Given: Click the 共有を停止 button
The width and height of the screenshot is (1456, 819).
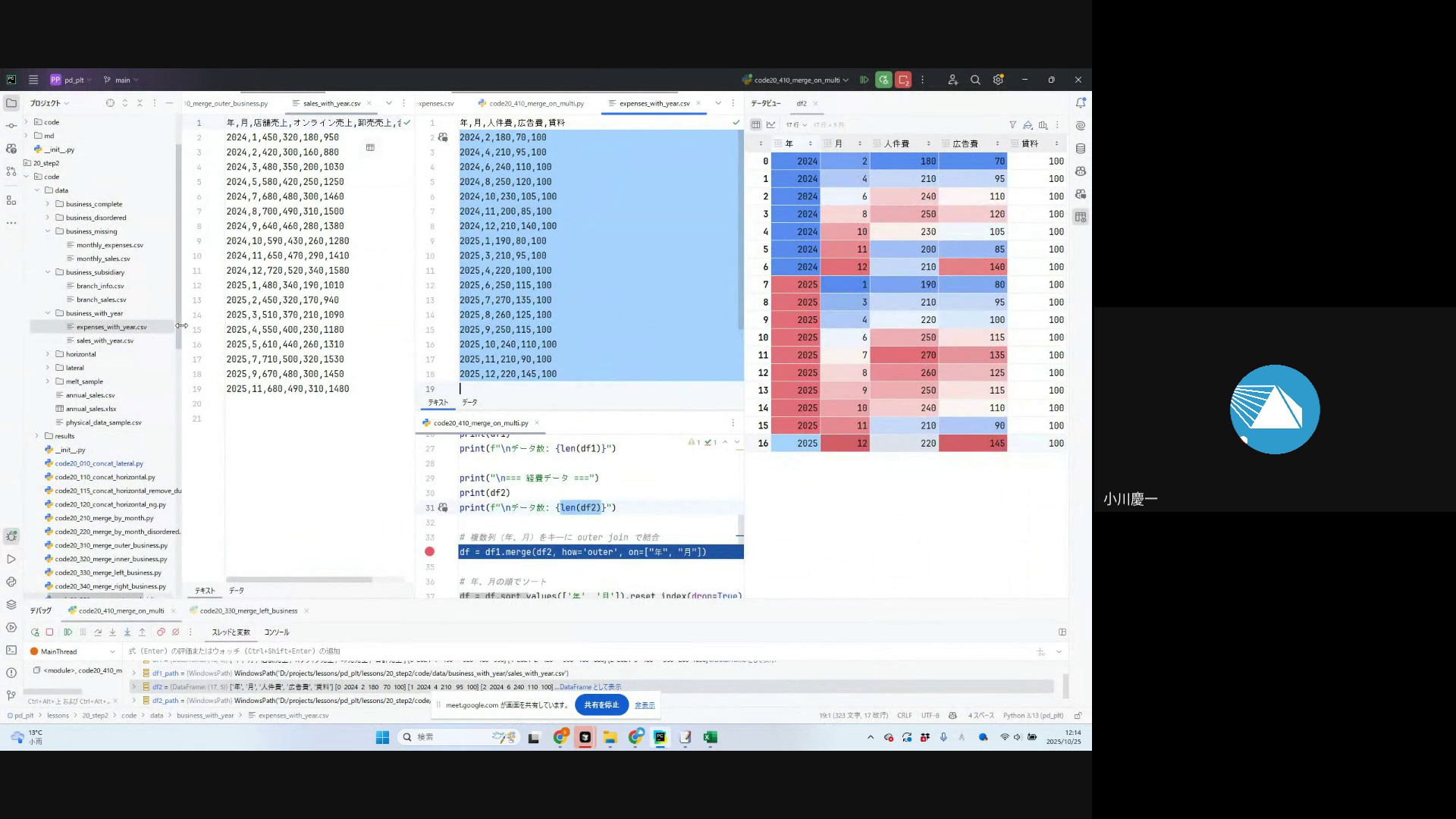Looking at the screenshot, I should click(x=601, y=705).
